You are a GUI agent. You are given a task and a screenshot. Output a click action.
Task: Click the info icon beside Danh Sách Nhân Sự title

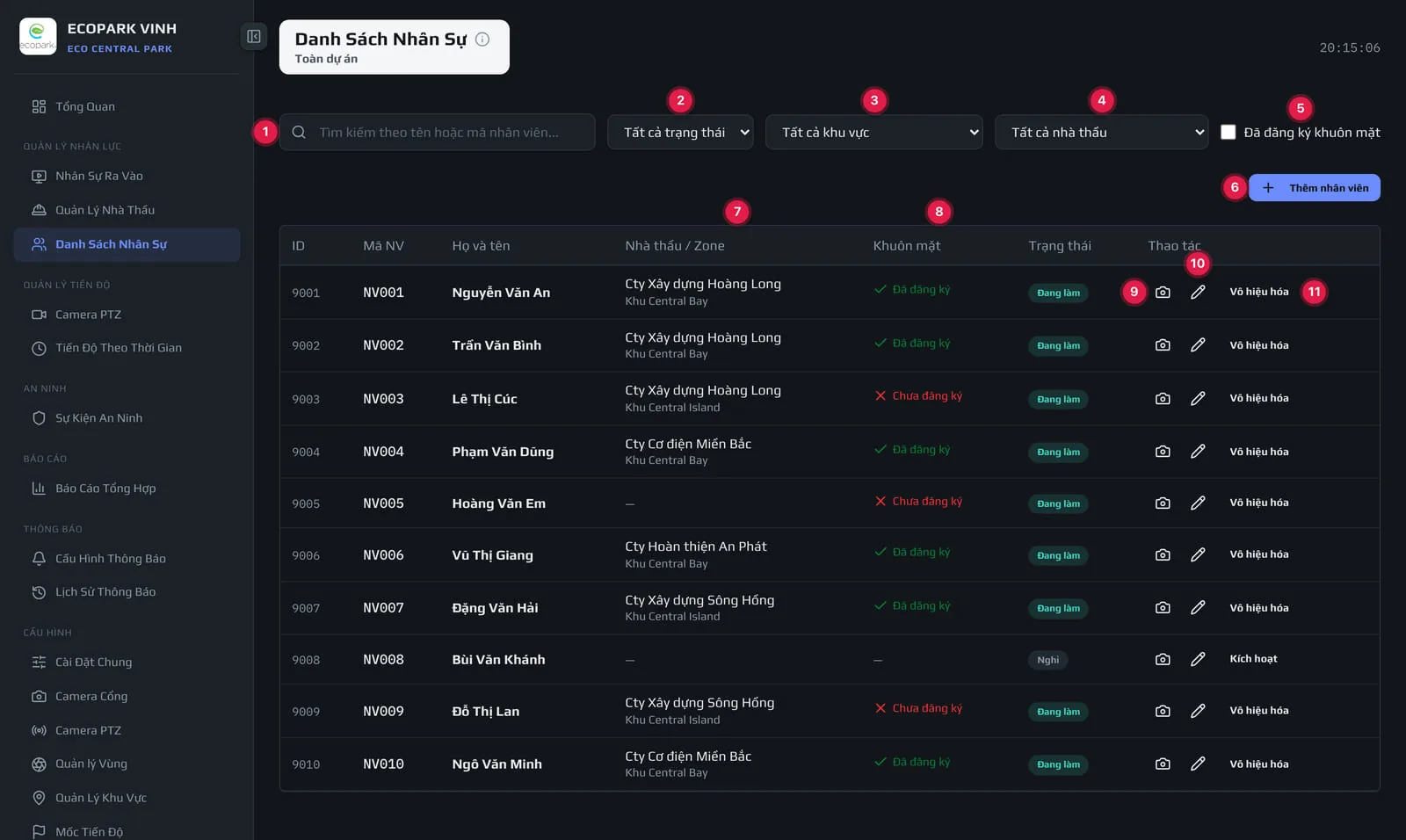pyautogui.click(x=482, y=39)
